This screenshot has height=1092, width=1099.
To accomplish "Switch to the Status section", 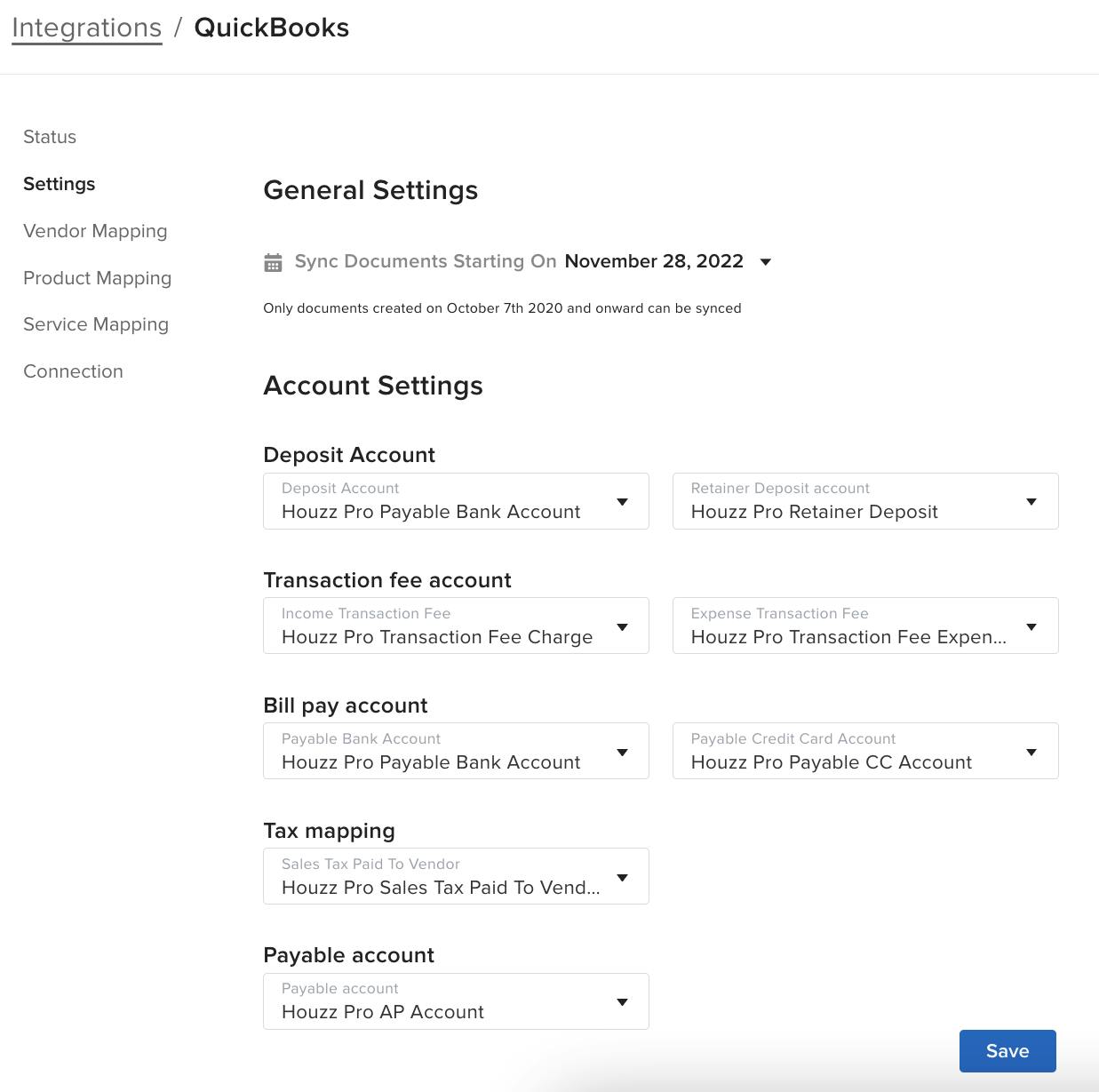I will tap(50, 137).
